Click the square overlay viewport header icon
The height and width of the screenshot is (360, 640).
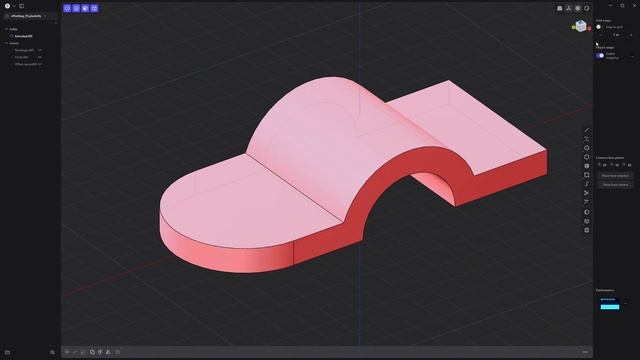pos(578,8)
